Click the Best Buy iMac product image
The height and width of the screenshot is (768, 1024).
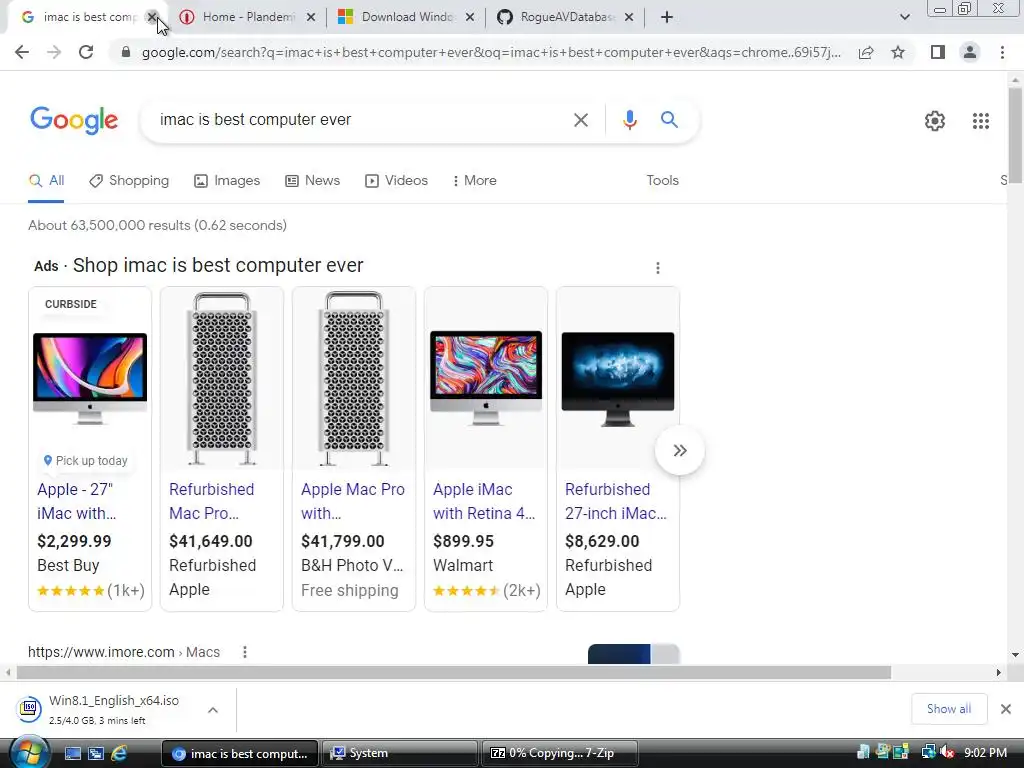90,379
